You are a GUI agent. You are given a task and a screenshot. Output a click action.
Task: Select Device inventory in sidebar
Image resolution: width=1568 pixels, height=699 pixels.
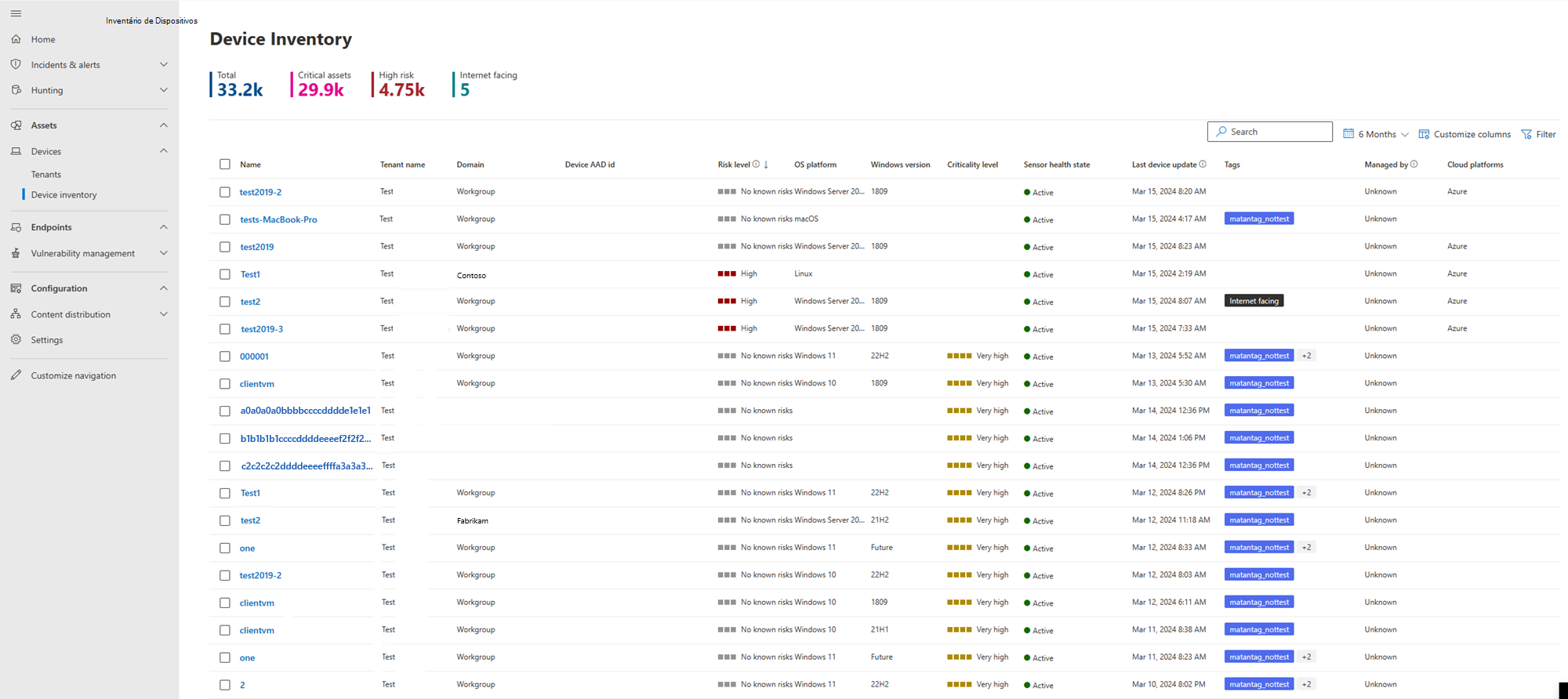point(64,195)
